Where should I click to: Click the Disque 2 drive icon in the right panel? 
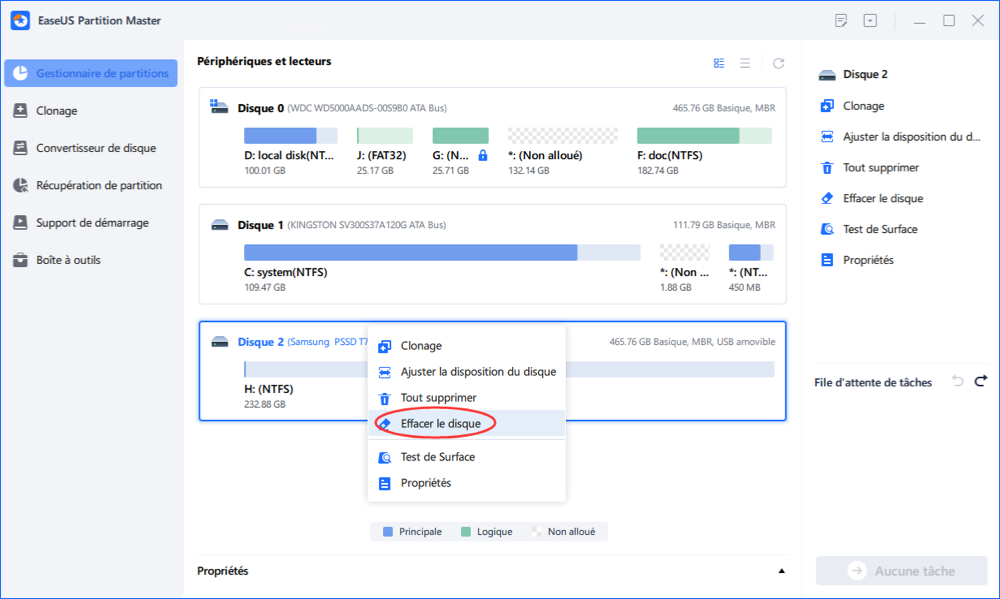827,75
